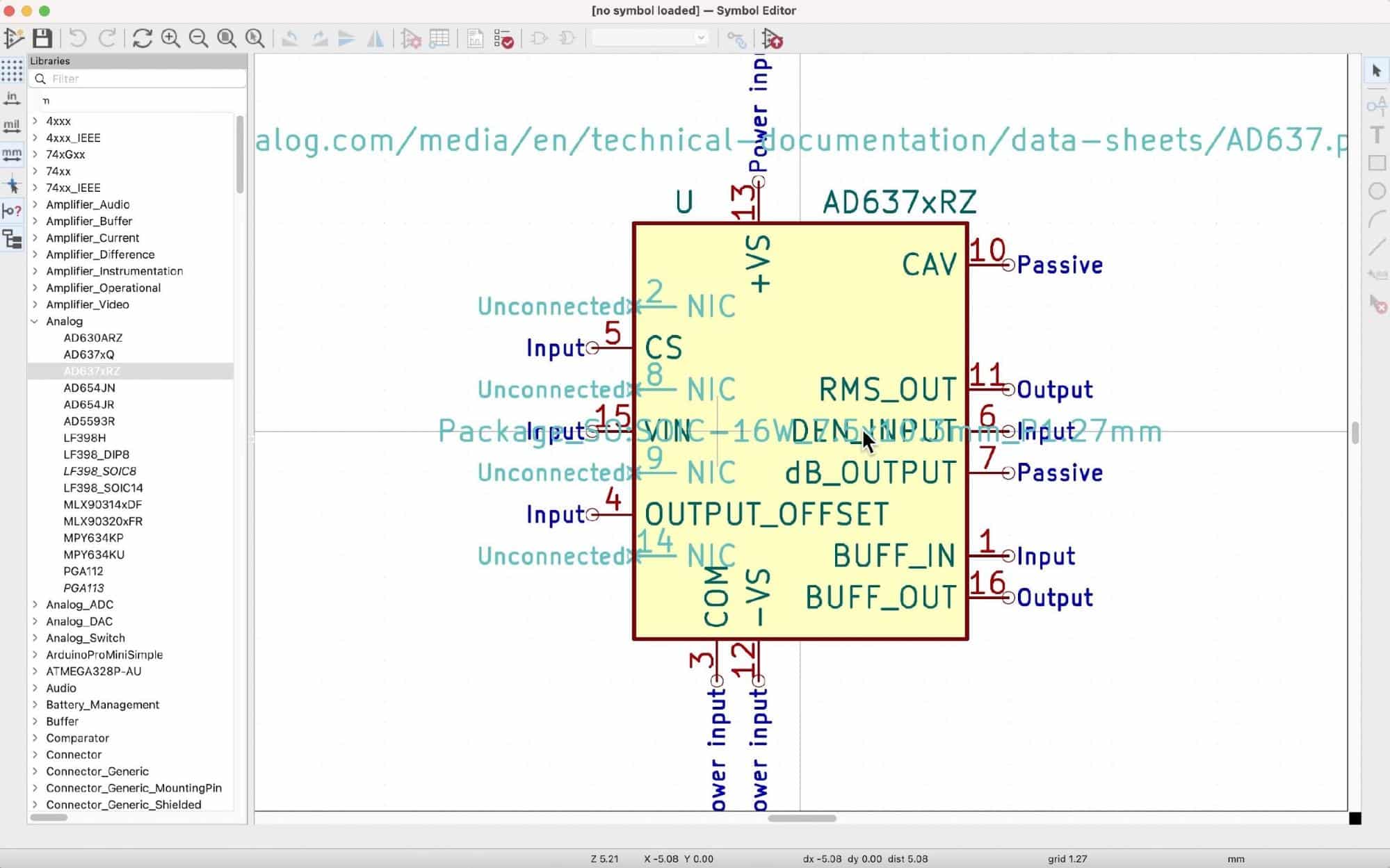The image size is (1390, 868).
Task: Rotate symbol clockwise
Action: click(x=319, y=38)
